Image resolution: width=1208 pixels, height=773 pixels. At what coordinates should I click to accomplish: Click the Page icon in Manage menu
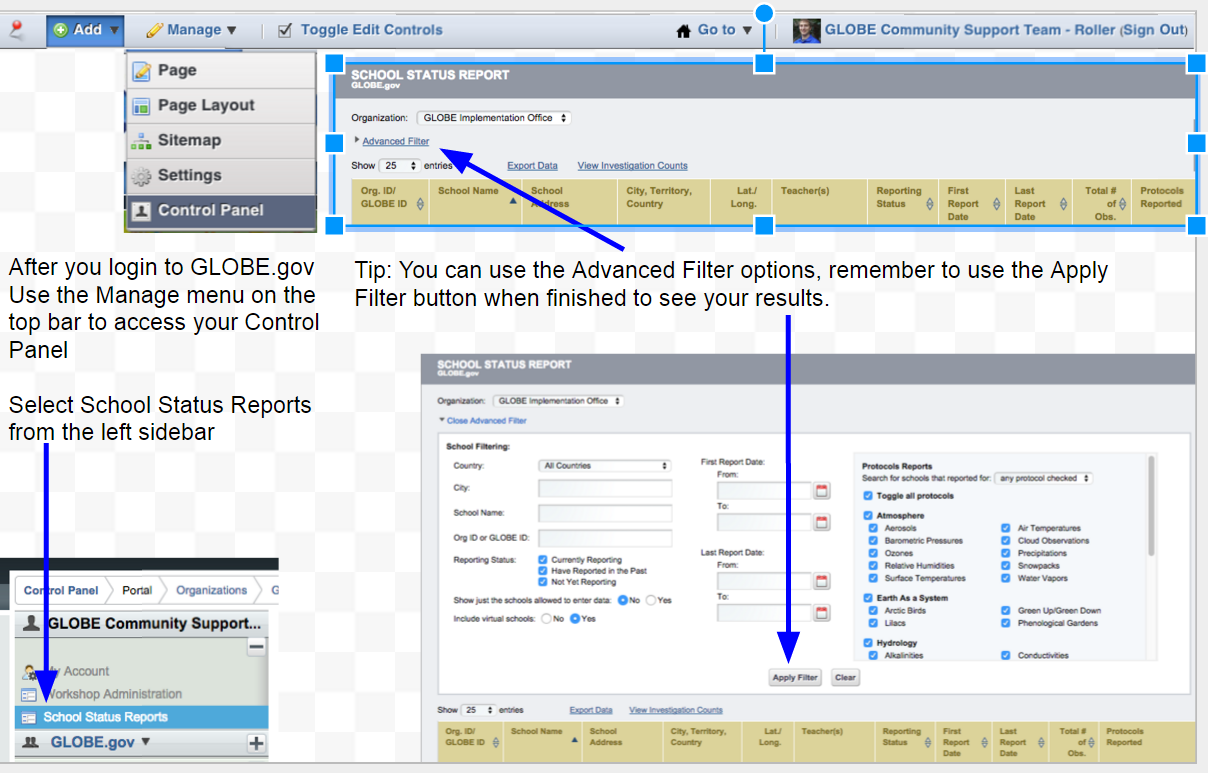click(x=141, y=71)
